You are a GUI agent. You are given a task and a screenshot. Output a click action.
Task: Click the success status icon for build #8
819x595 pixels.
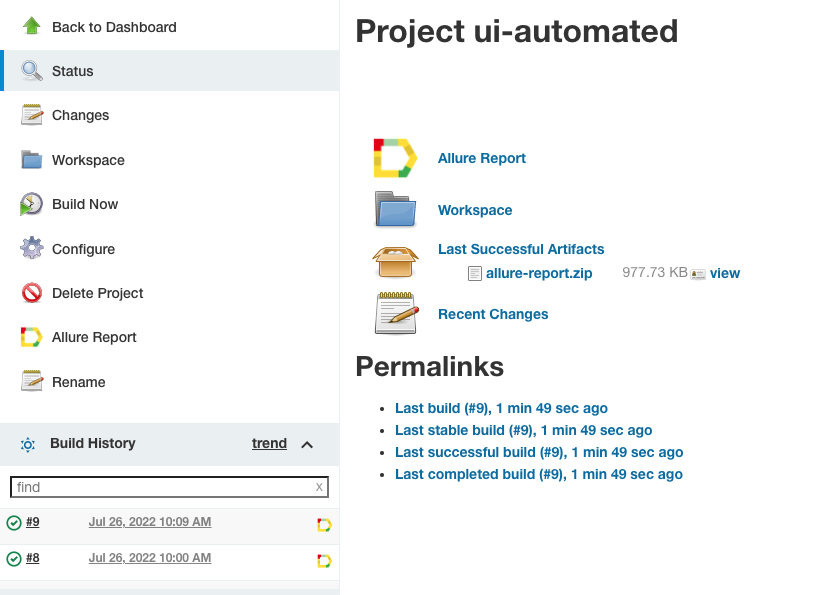[14, 559]
